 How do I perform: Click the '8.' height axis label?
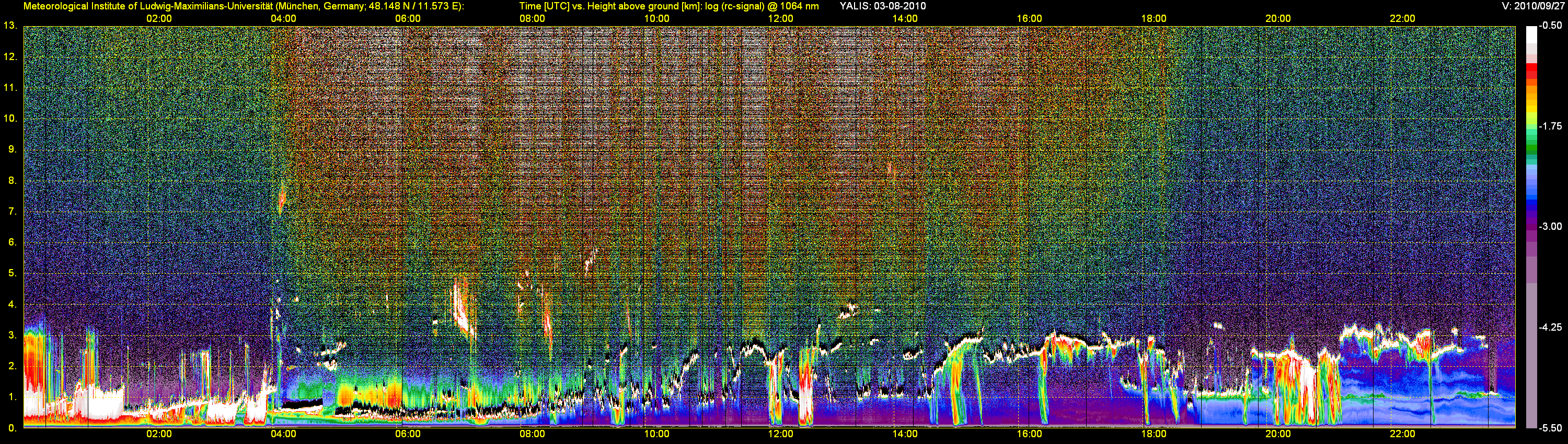(12, 181)
